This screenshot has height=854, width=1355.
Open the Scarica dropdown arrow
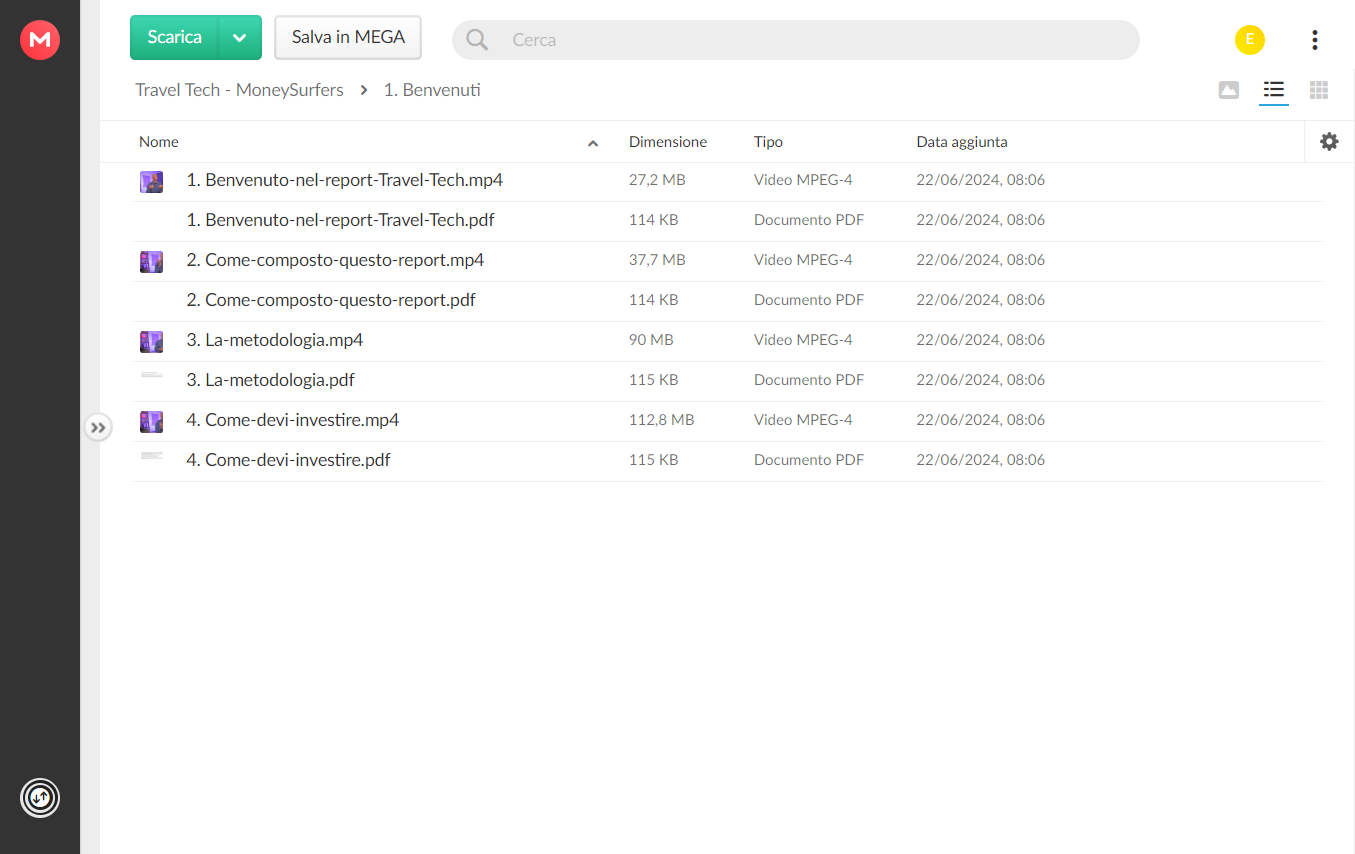coord(239,38)
